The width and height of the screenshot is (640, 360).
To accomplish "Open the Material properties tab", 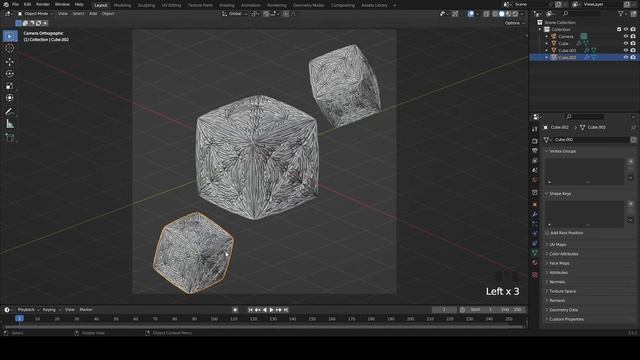I will [535, 263].
